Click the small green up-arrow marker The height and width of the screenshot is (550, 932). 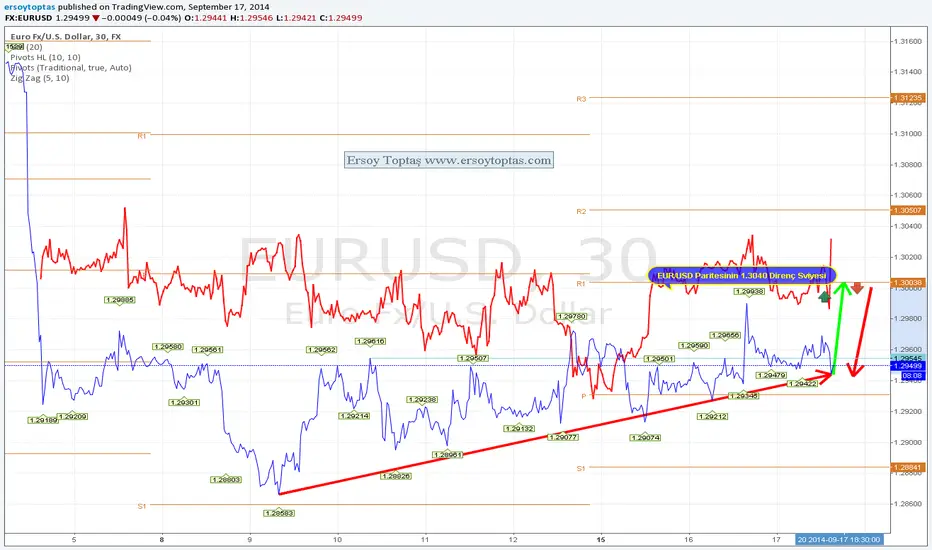tap(824, 296)
